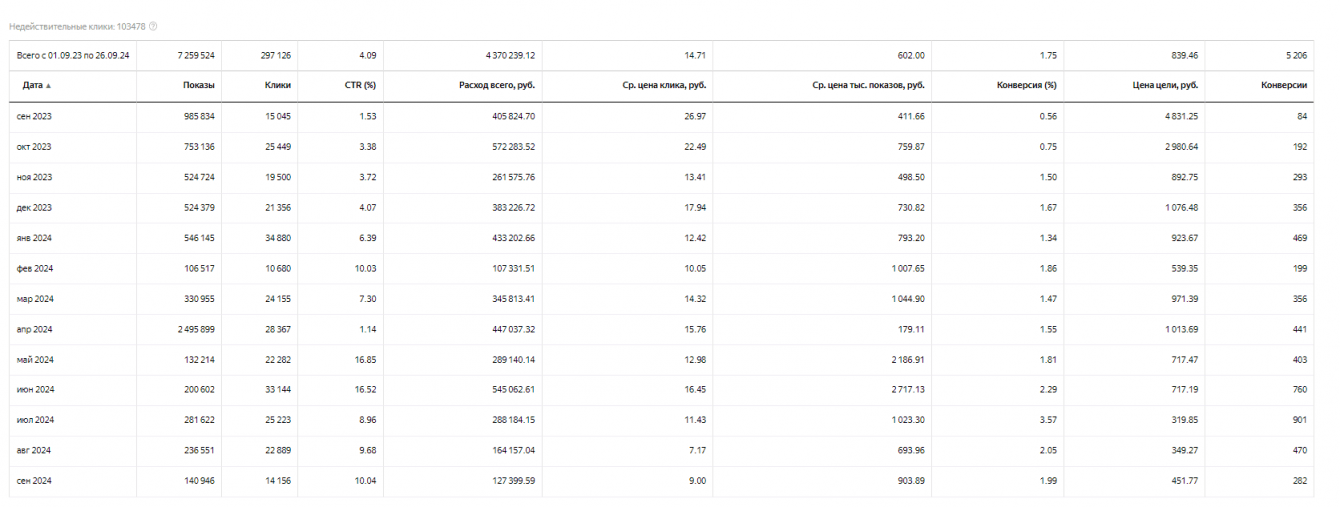1340x507 pixels.
Task: Click the total Показы value 7 259 524
Action: pyautogui.click(x=195, y=55)
